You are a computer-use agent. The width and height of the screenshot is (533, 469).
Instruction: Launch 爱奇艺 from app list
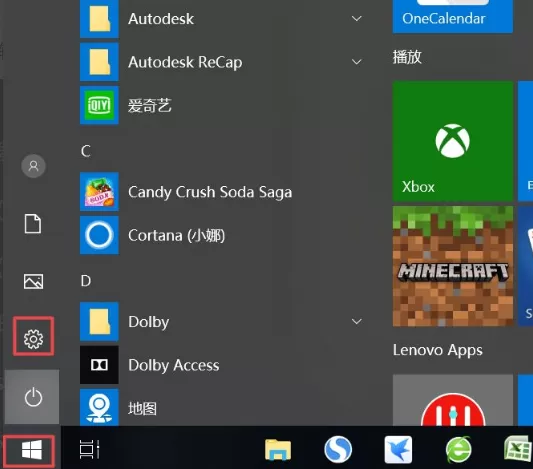point(150,105)
